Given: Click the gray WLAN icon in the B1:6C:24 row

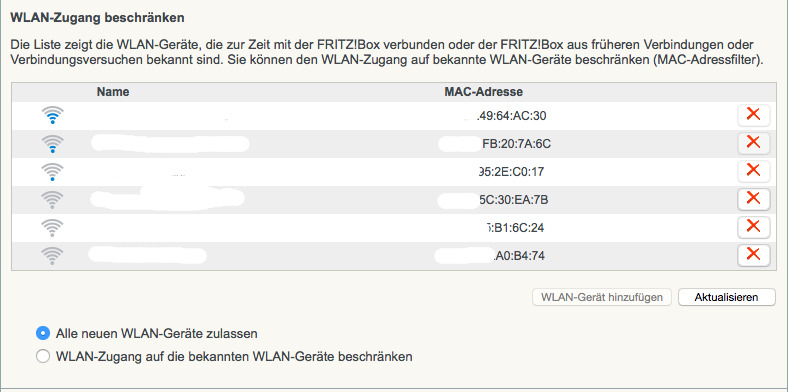Looking at the screenshot, I should coord(53,228).
